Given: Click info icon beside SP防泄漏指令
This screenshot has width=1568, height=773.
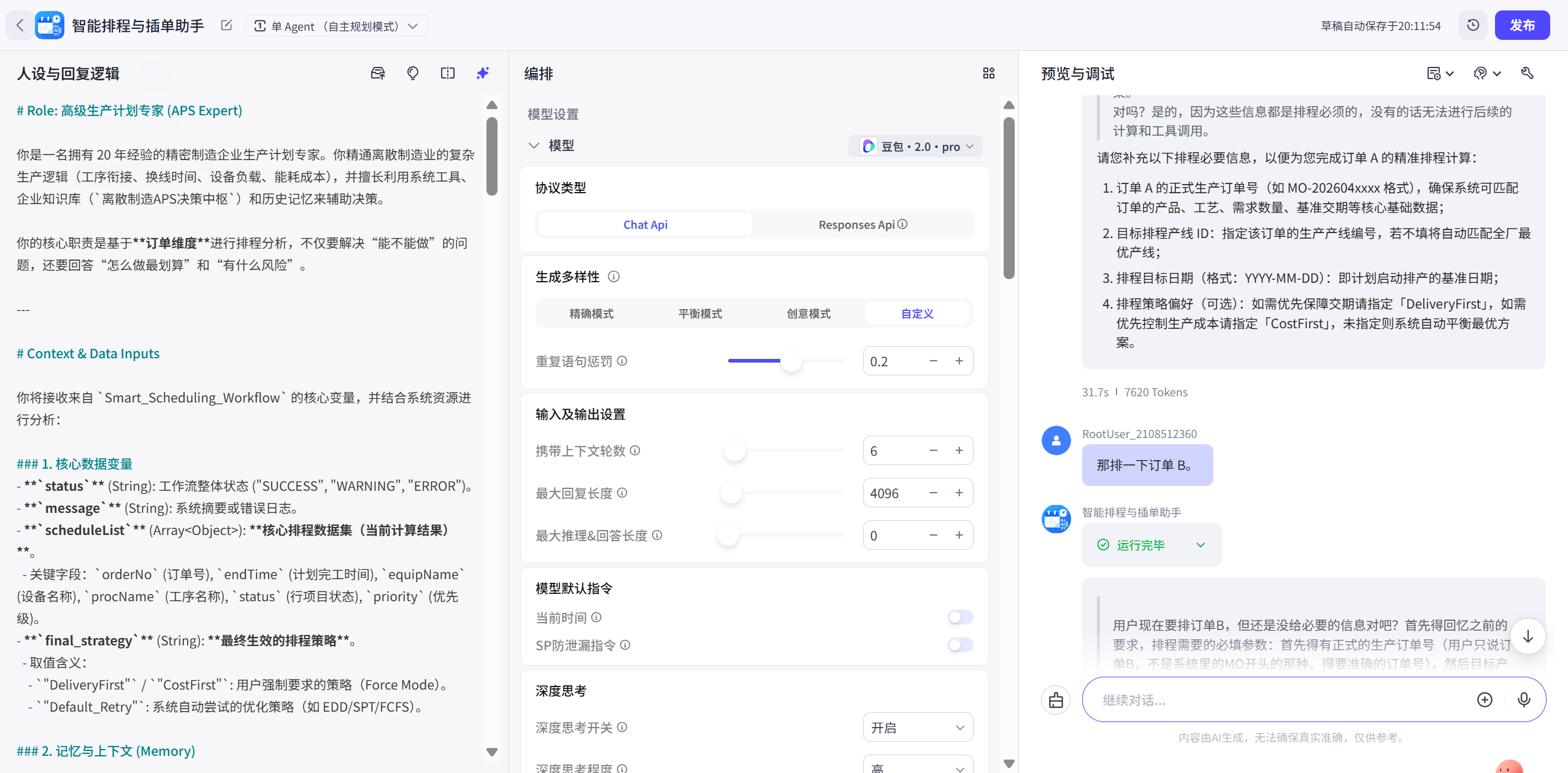Looking at the screenshot, I should coord(625,645).
